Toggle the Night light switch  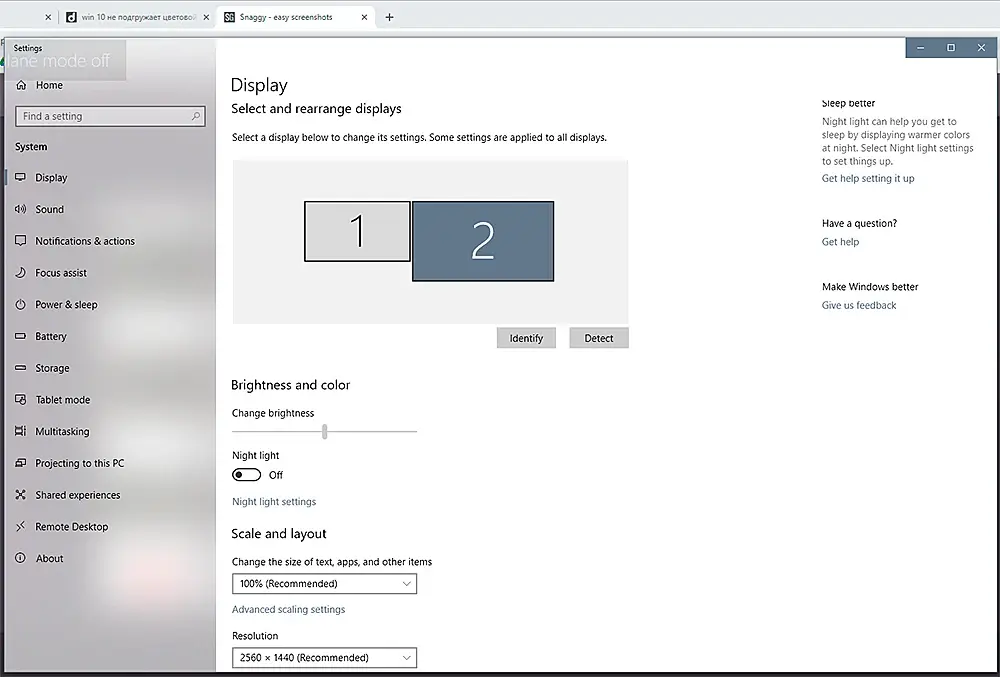(246, 475)
